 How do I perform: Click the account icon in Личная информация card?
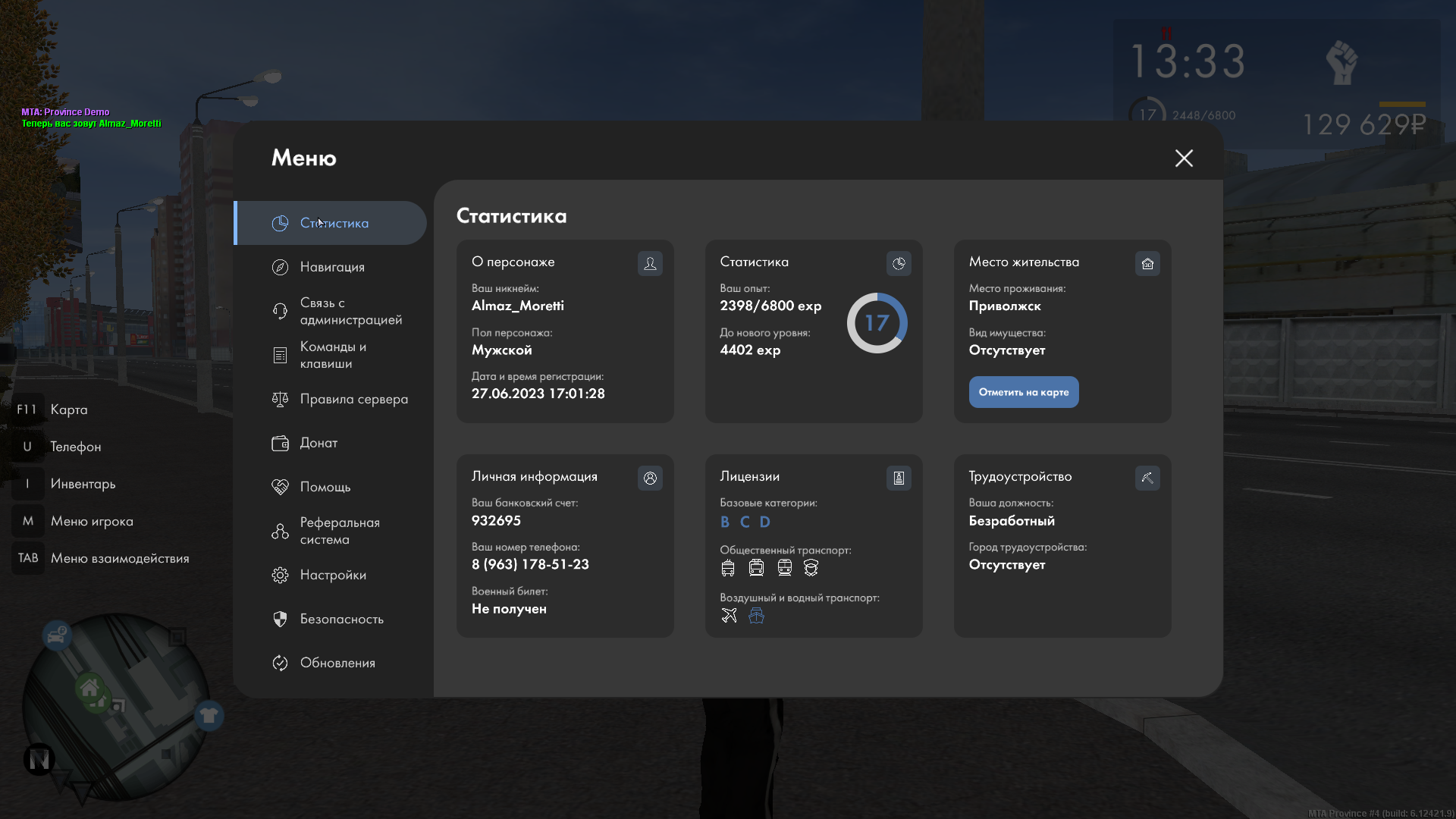pyautogui.click(x=650, y=478)
